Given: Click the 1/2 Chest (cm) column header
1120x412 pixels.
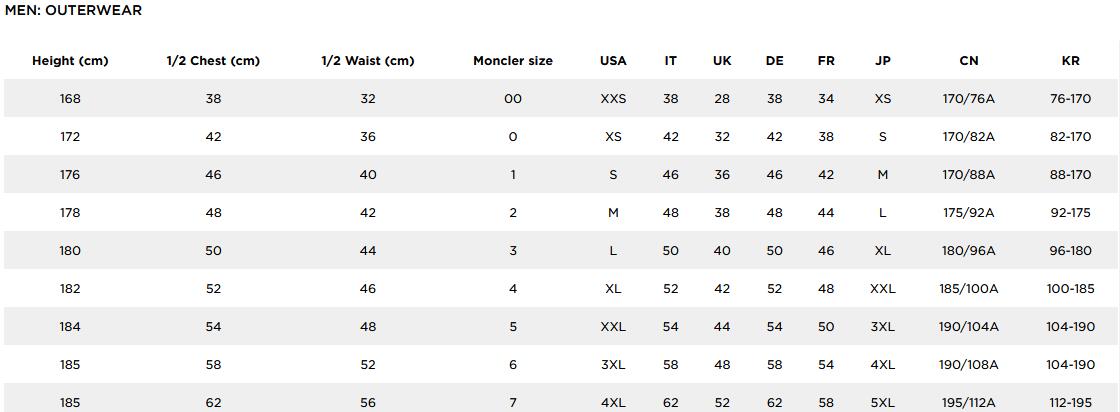Looking at the screenshot, I should 213,61.
